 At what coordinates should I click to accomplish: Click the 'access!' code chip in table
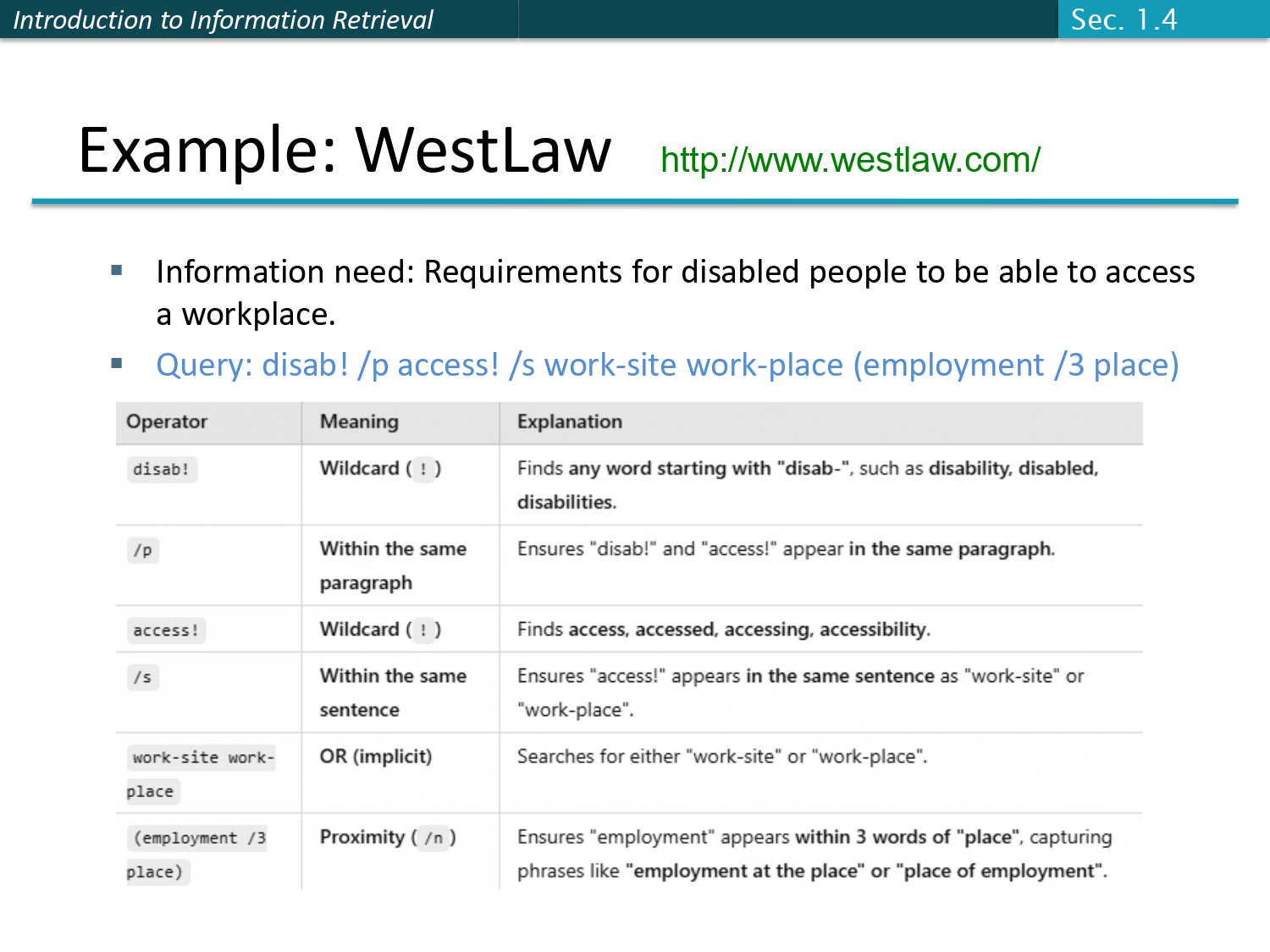pyautogui.click(x=166, y=630)
